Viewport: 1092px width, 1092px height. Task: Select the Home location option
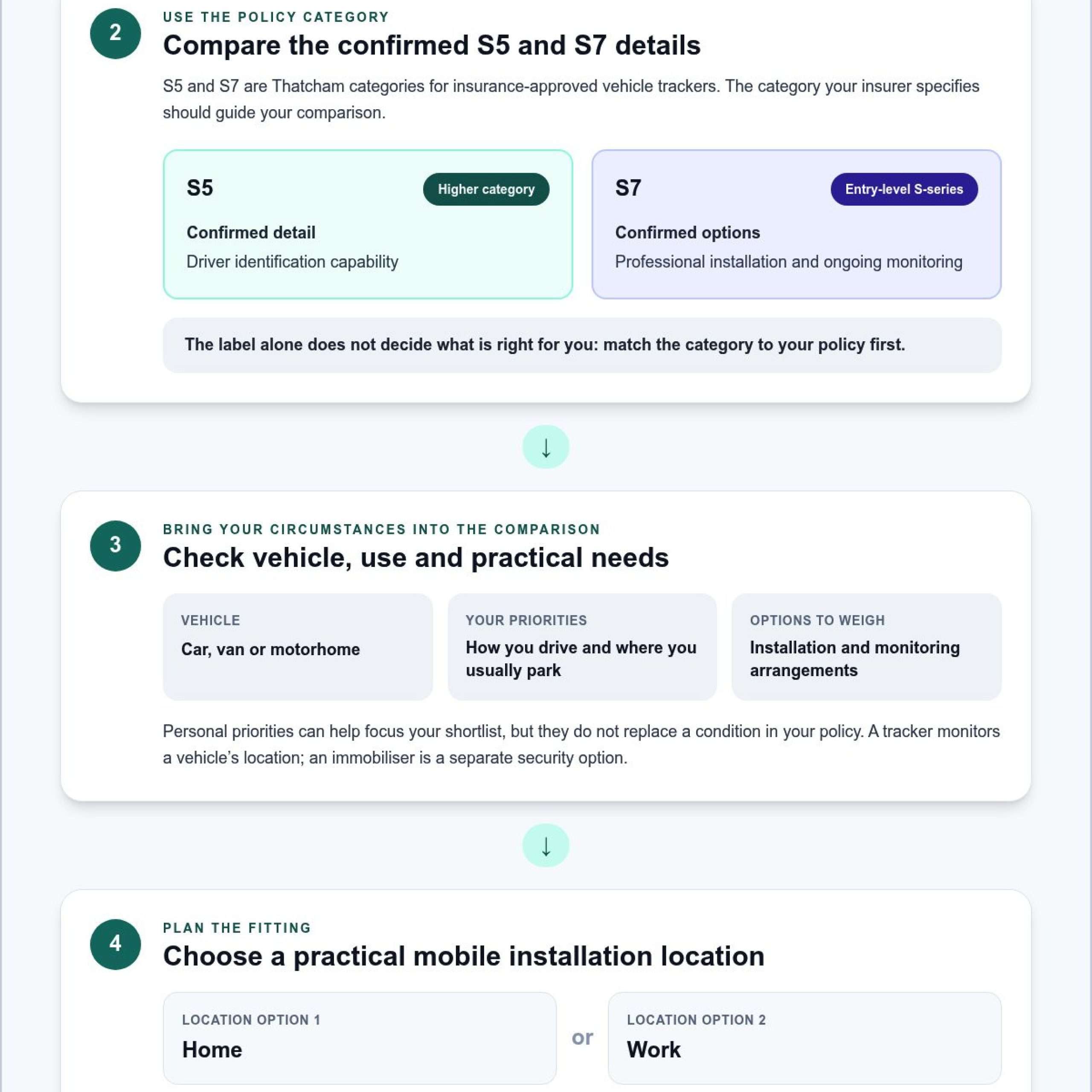tap(360, 1038)
